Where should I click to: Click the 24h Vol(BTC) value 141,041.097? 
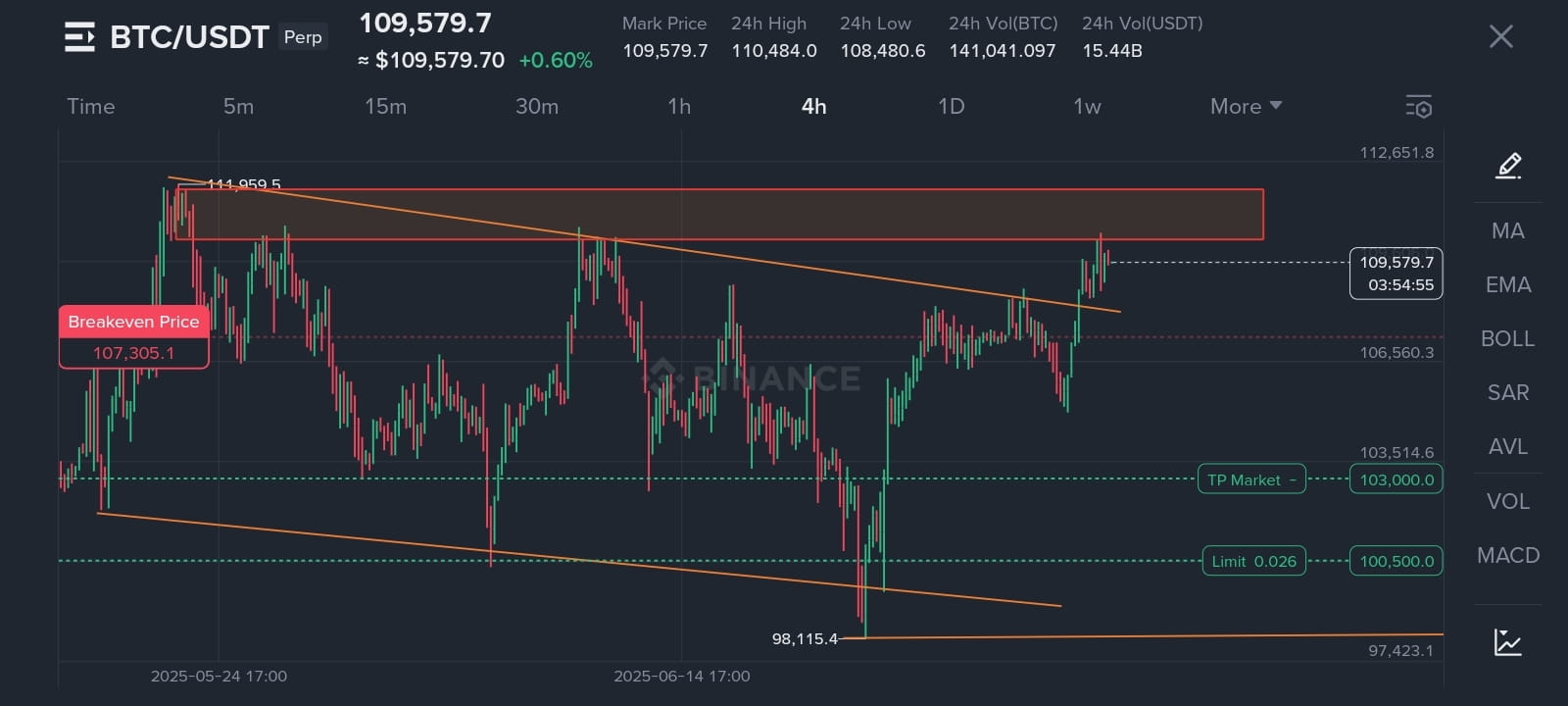coord(1003,50)
